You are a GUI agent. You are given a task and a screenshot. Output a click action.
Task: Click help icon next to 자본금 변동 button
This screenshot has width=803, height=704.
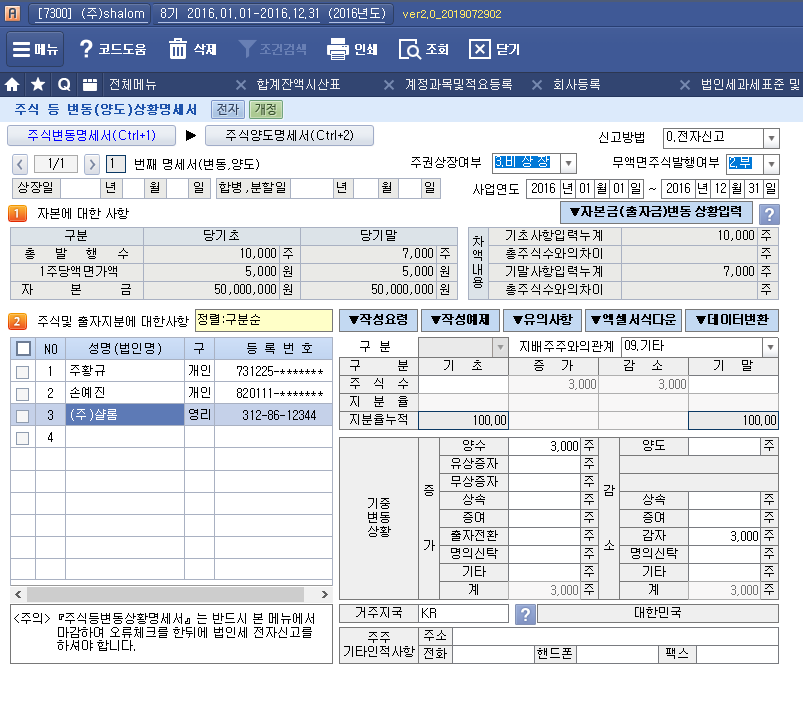coord(769,213)
